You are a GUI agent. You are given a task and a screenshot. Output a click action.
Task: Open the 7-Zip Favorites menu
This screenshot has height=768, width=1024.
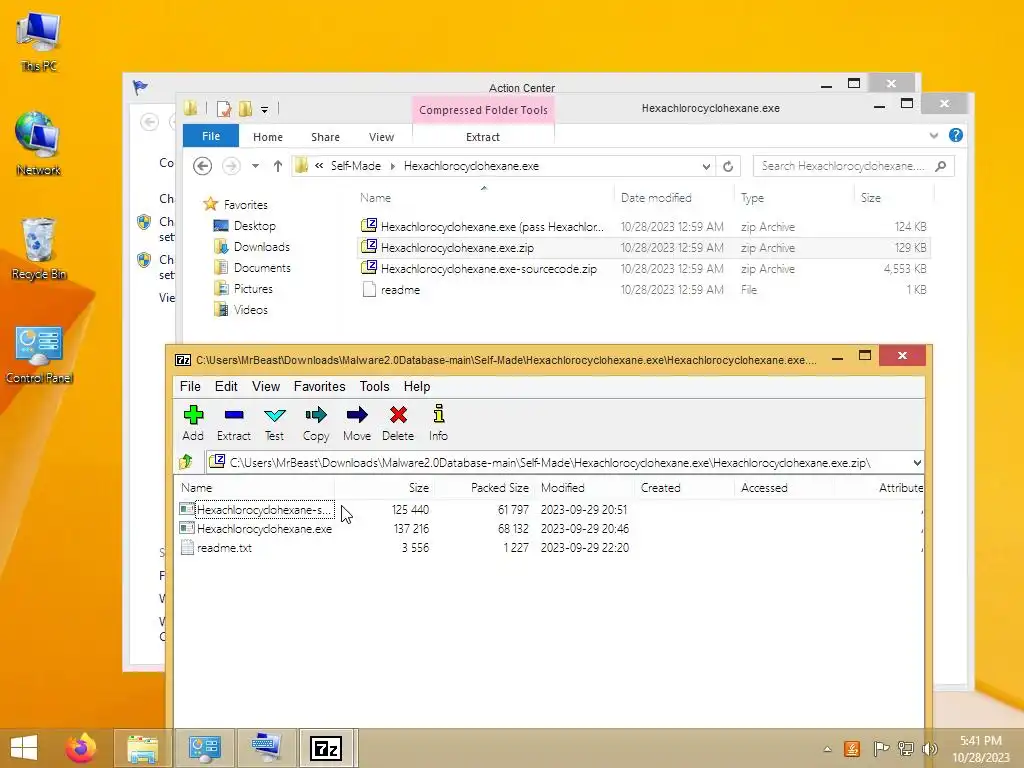tap(319, 387)
